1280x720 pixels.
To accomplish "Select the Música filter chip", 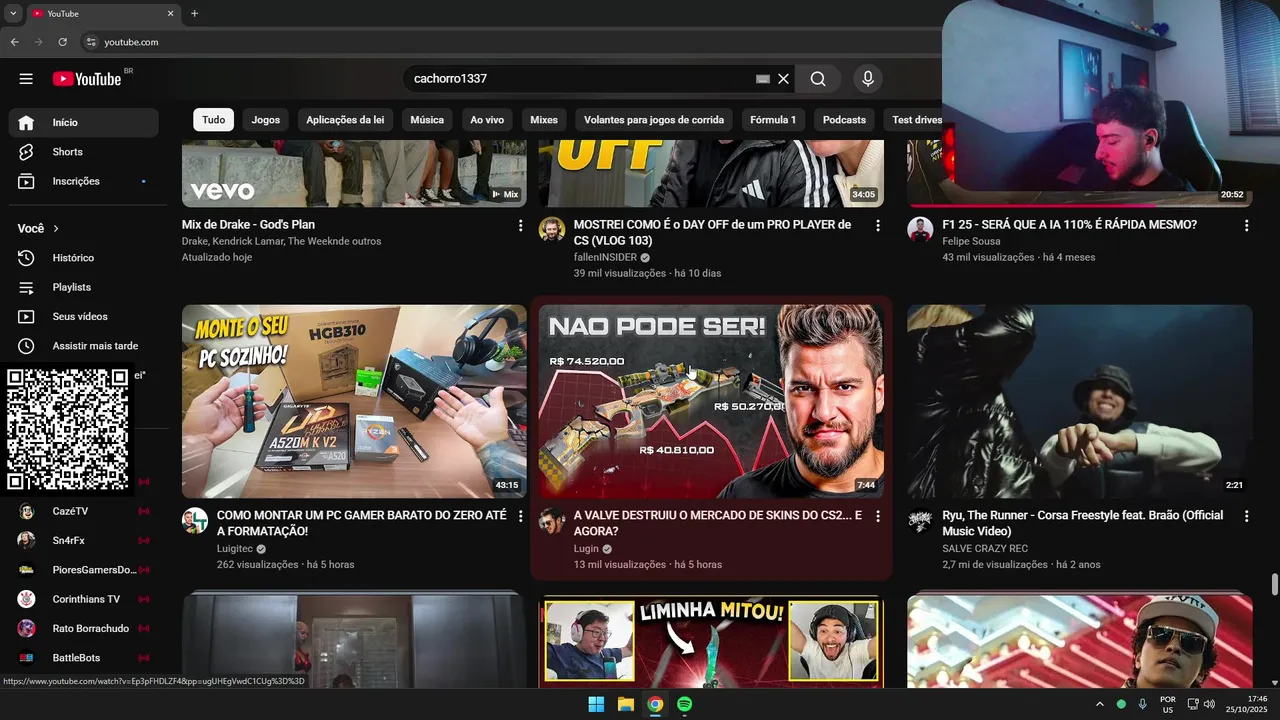I will 427,120.
